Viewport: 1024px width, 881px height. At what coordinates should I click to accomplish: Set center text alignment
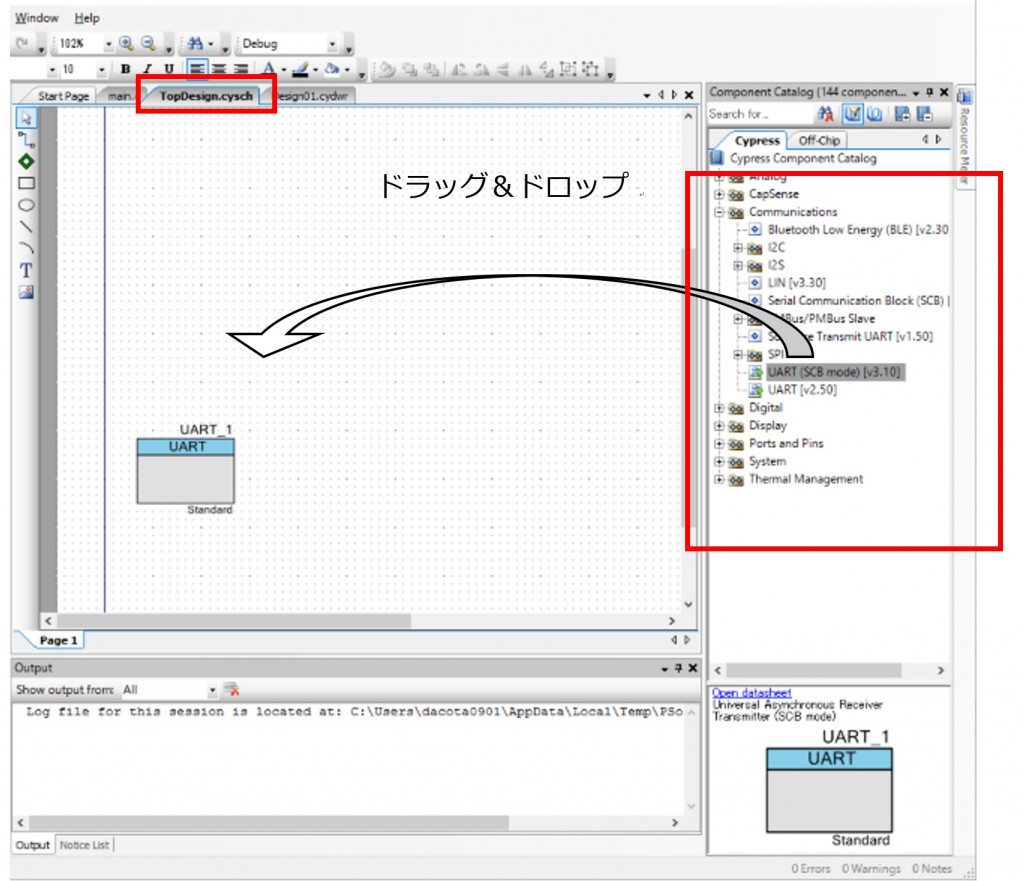[219, 69]
